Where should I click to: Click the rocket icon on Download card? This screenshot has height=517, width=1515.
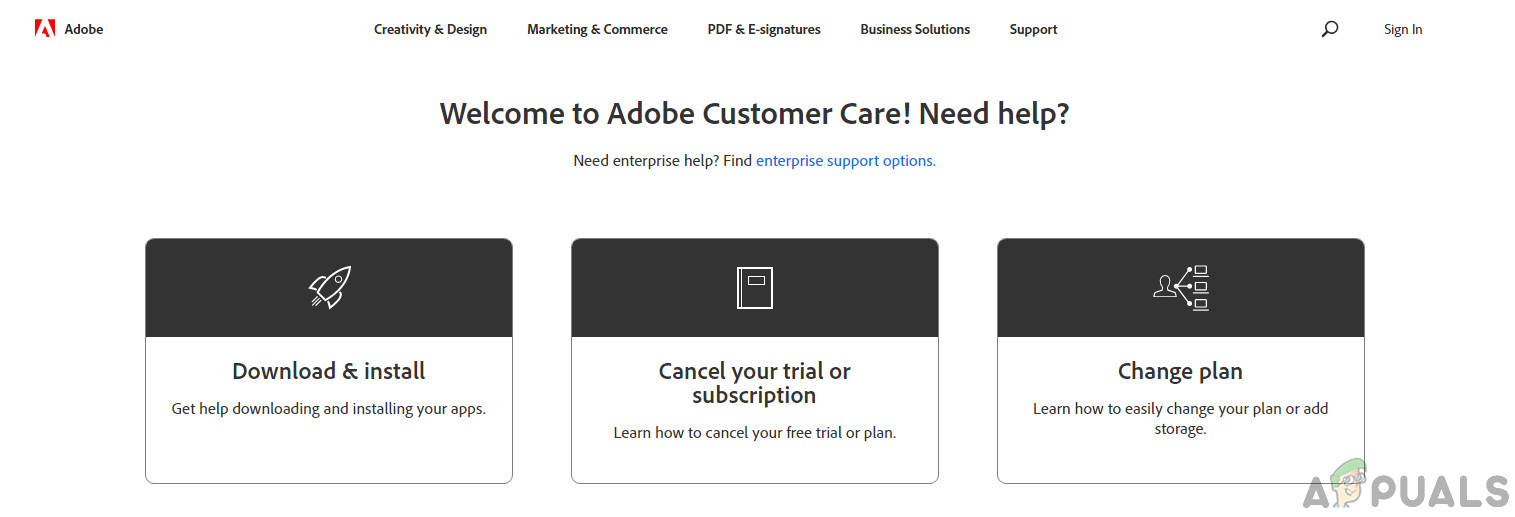329,287
